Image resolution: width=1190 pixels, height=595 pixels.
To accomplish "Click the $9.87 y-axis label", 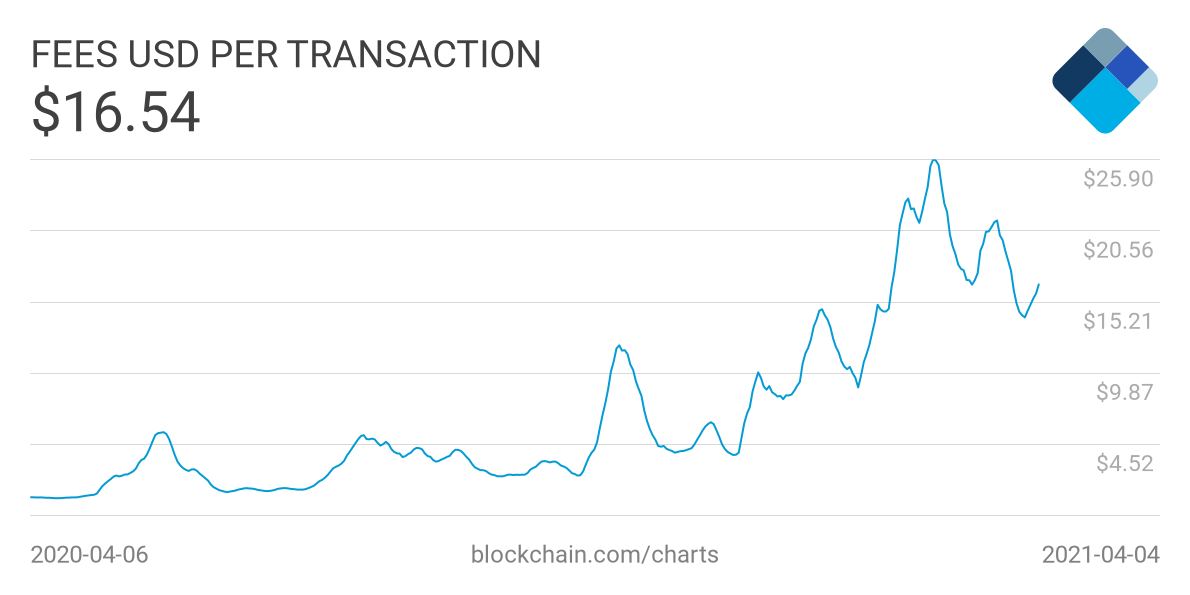I will [x=1125, y=392].
